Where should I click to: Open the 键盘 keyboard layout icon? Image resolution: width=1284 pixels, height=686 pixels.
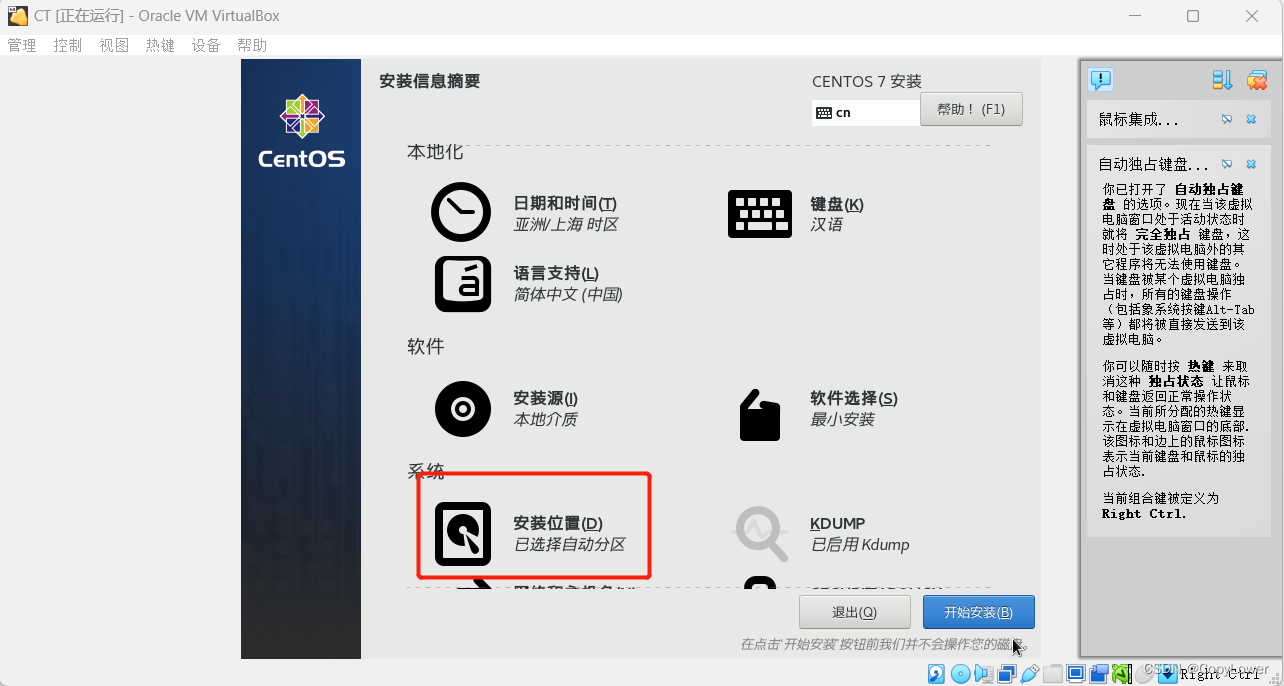(760, 213)
